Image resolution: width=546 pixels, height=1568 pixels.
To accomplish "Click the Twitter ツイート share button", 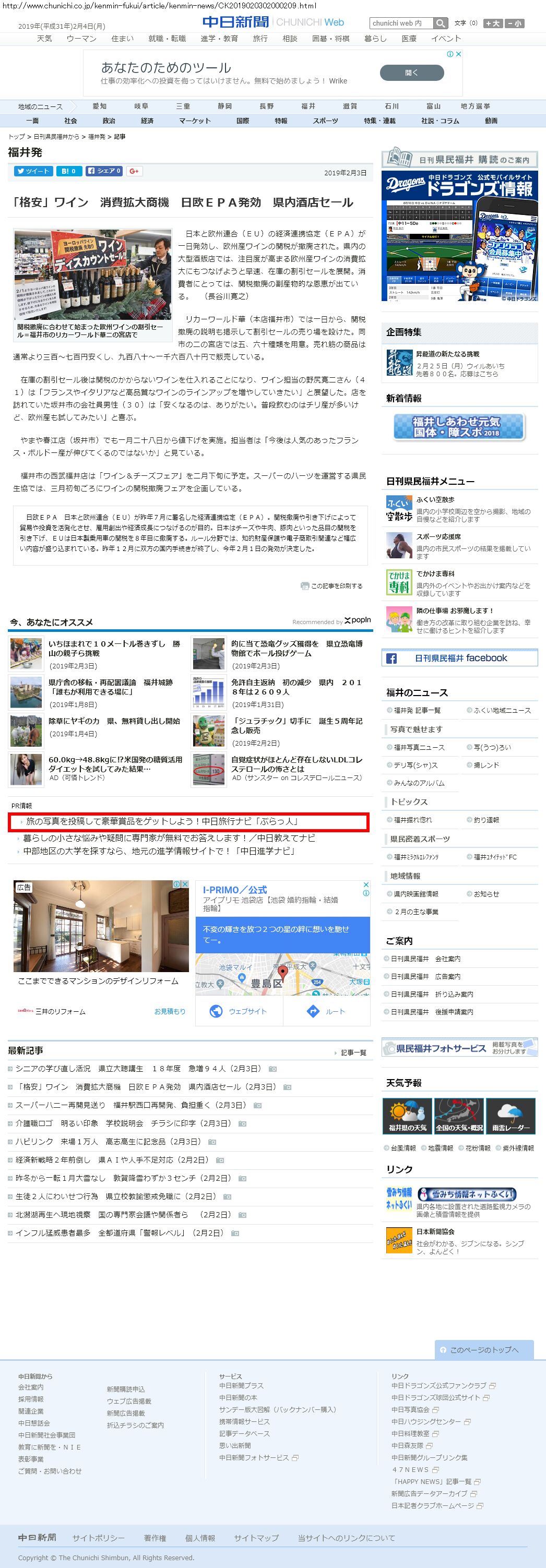I will click(33, 171).
